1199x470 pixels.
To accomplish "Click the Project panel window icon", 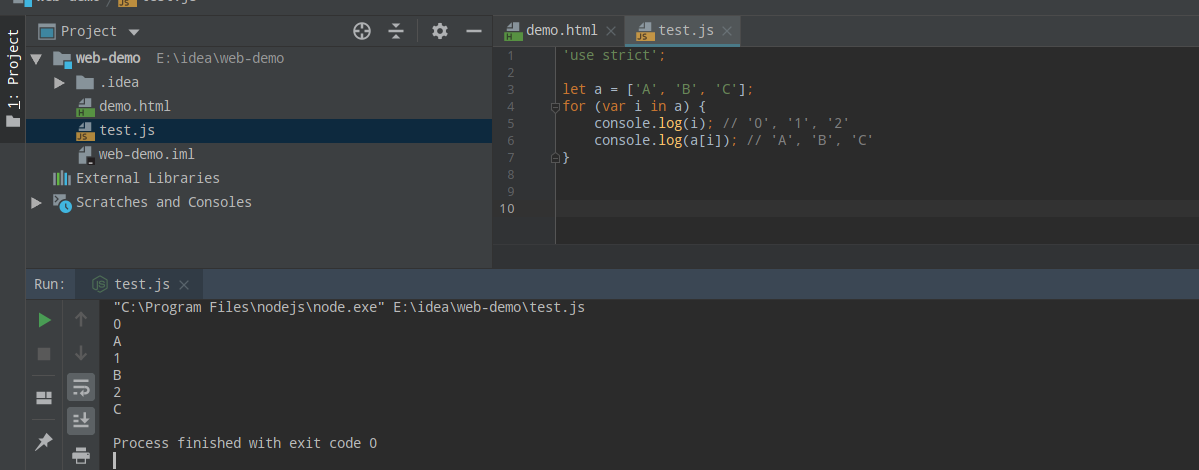I will [x=47, y=31].
